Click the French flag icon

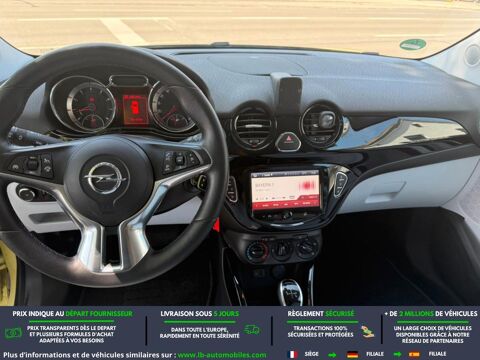click(293, 354)
